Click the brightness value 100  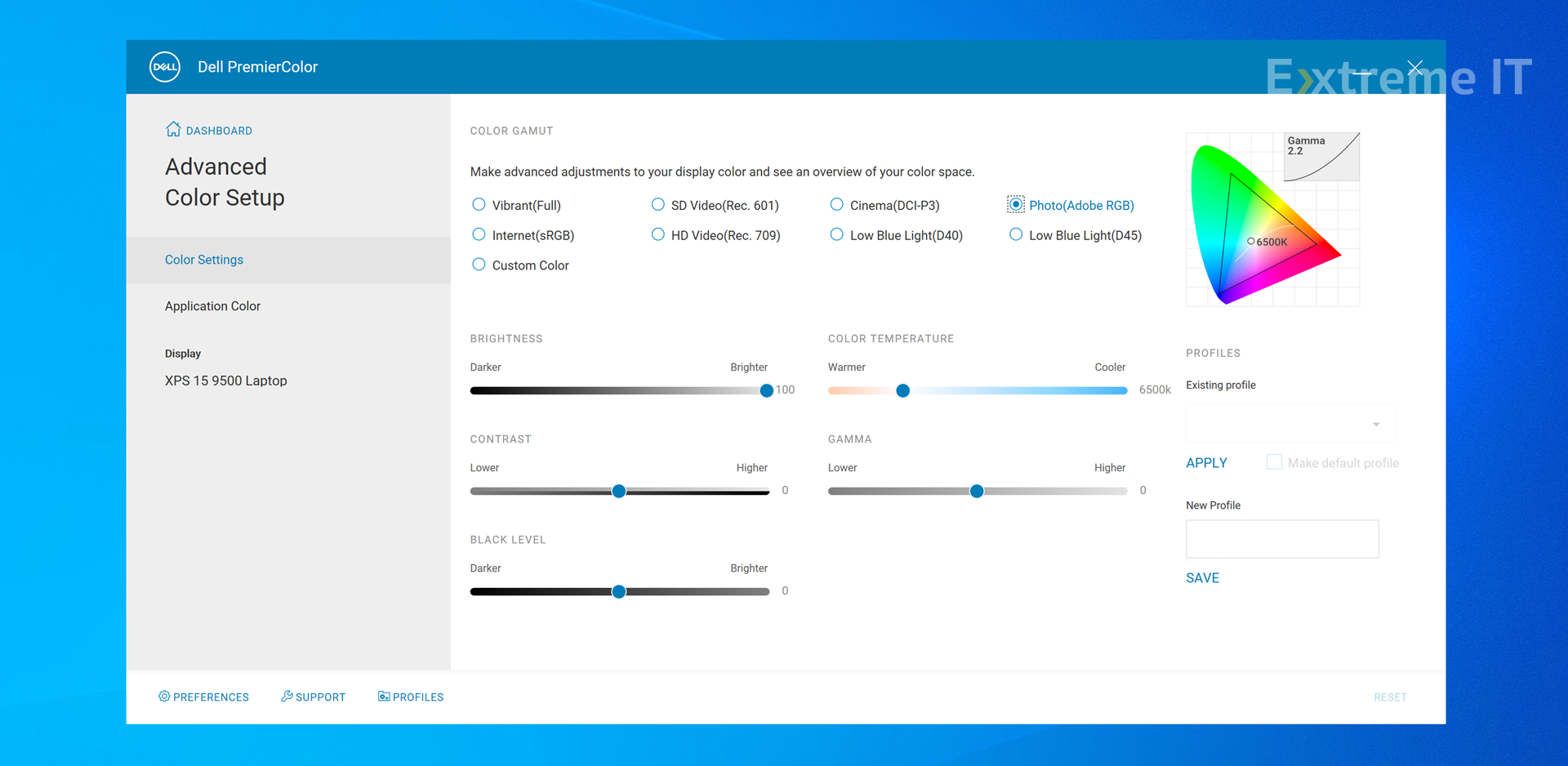[x=785, y=390]
